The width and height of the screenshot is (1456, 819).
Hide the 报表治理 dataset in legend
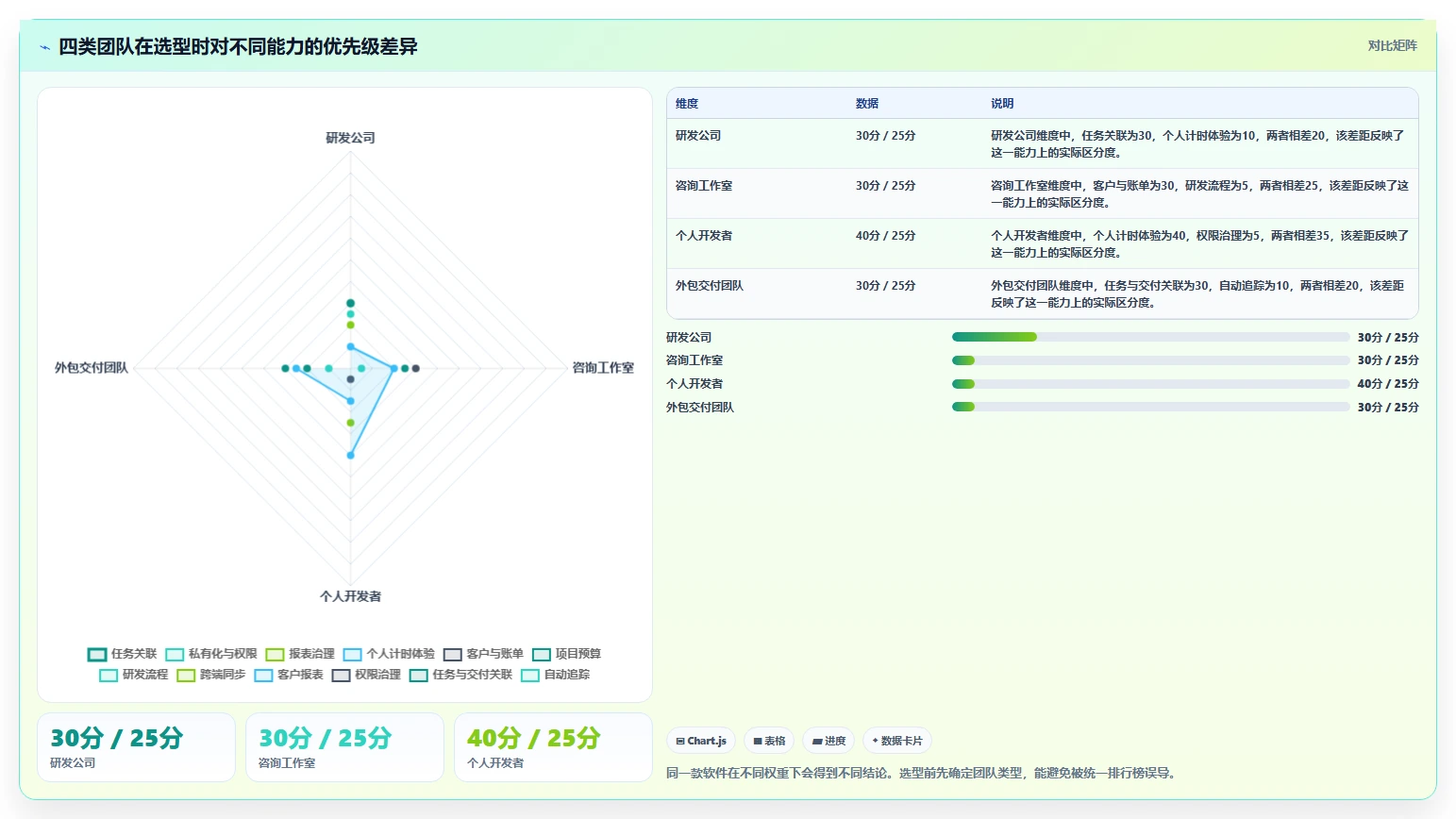pos(300,654)
